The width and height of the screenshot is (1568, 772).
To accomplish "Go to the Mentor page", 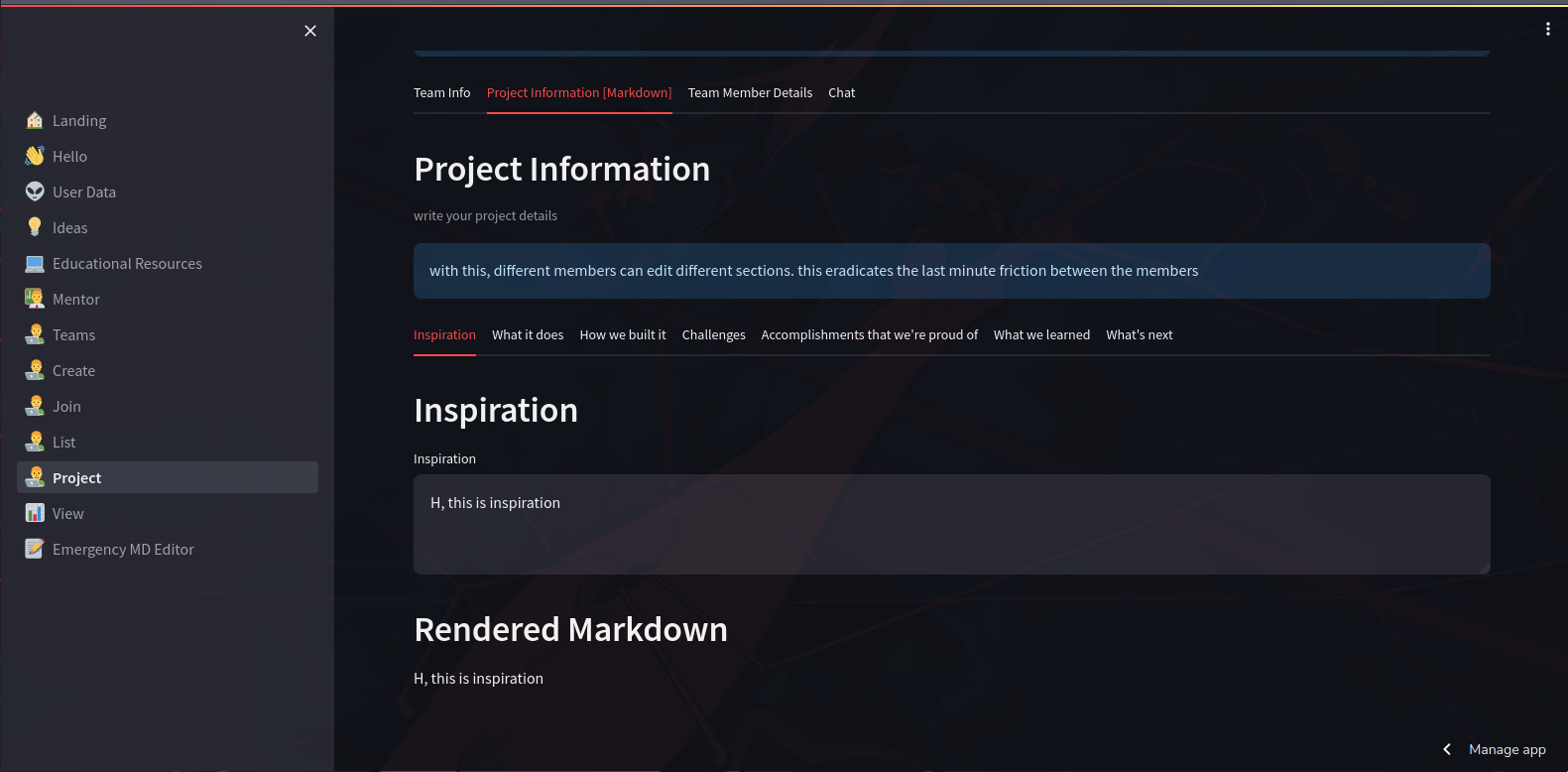I will [168, 299].
